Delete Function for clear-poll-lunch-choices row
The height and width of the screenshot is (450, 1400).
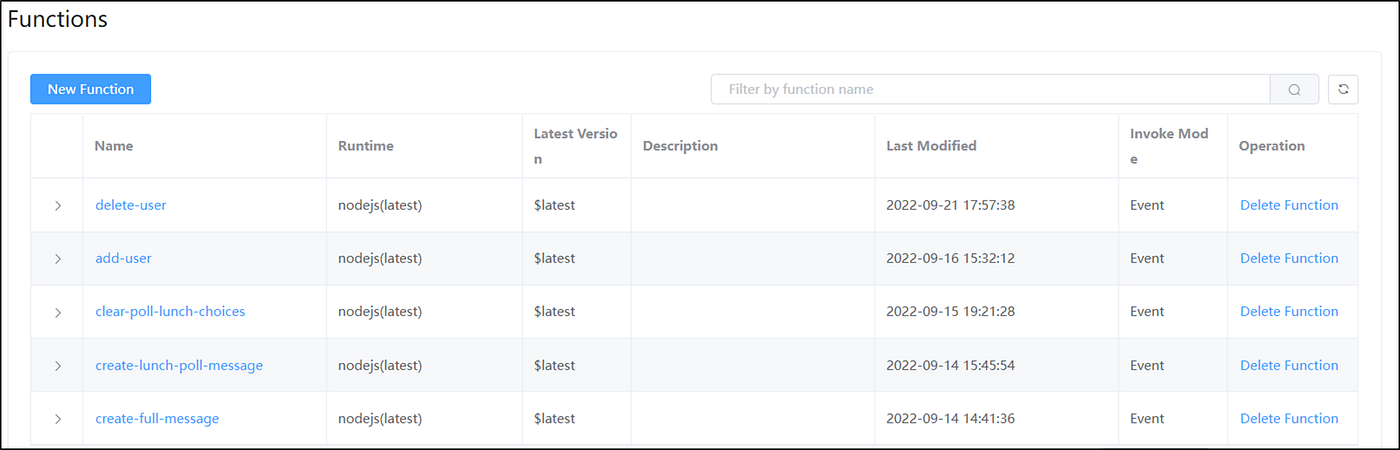1289,311
